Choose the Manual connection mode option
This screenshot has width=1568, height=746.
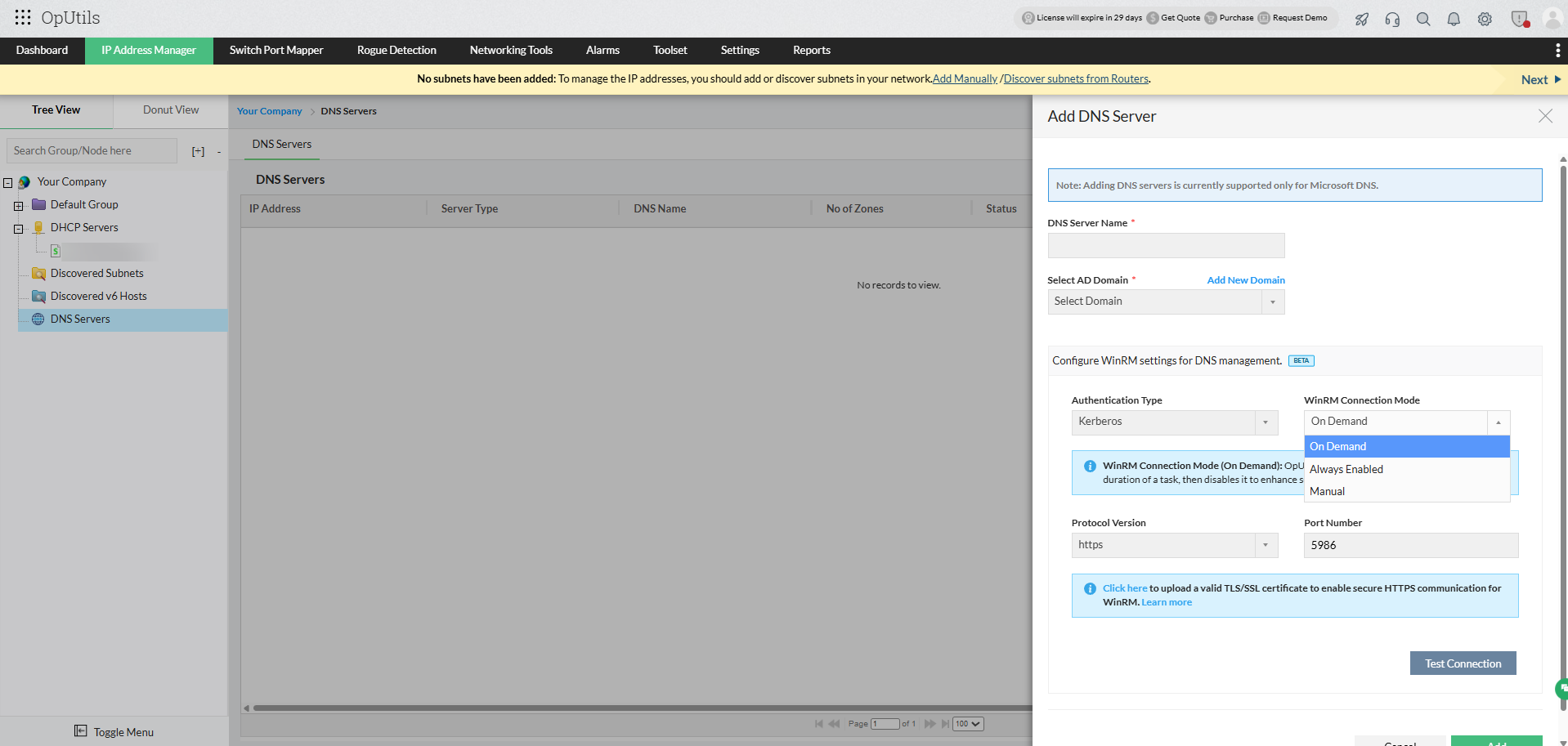1407,491
